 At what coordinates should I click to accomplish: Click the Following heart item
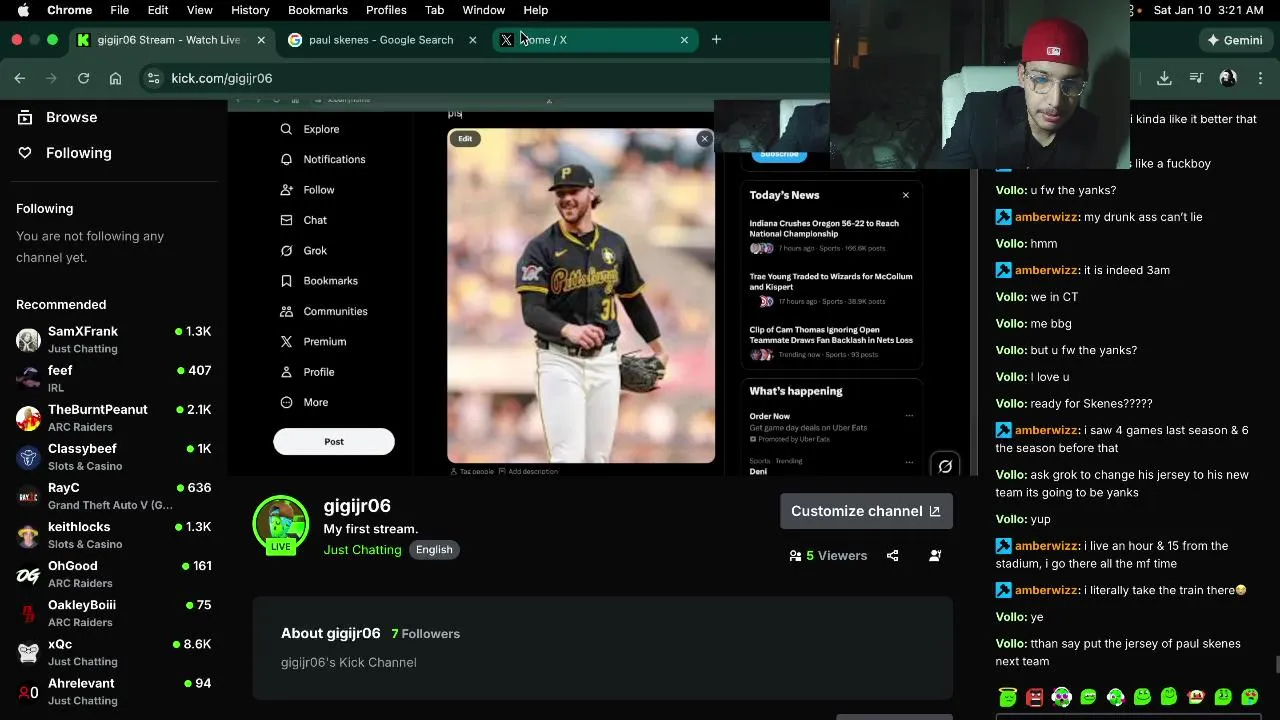click(x=65, y=153)
